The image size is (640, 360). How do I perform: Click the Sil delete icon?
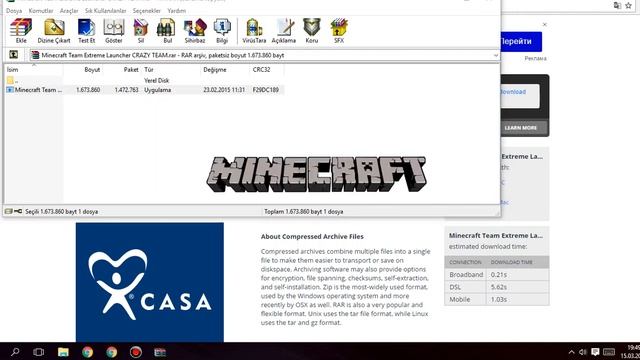tap(141, 31)
